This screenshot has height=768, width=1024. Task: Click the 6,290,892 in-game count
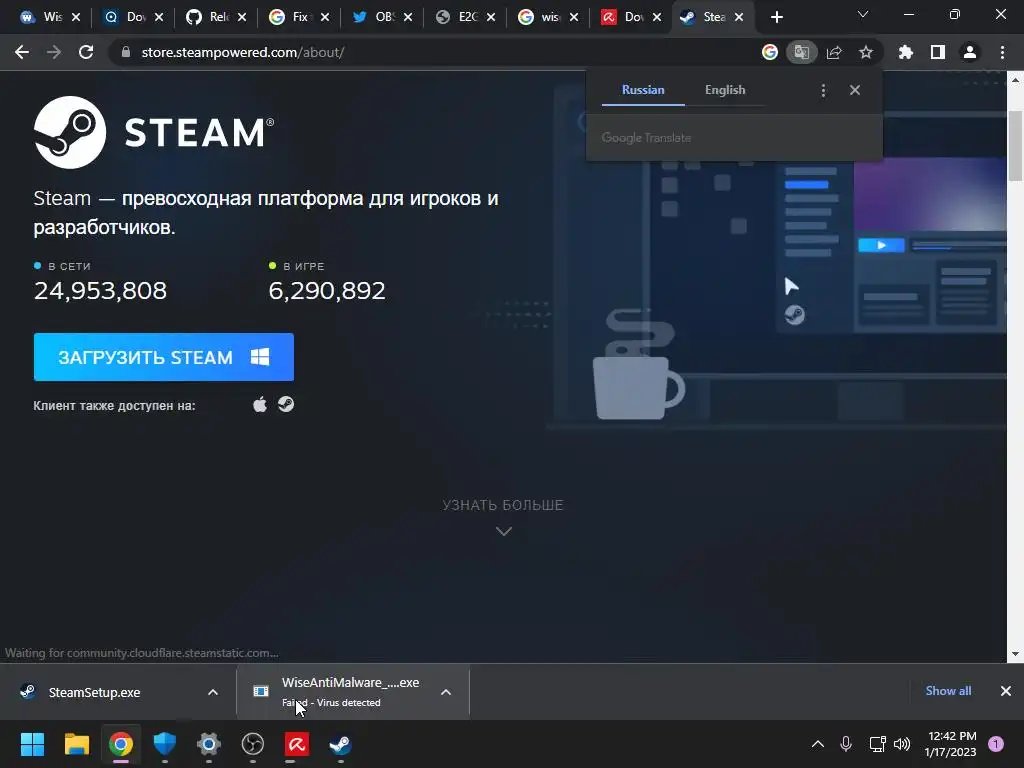coord(327,291)
